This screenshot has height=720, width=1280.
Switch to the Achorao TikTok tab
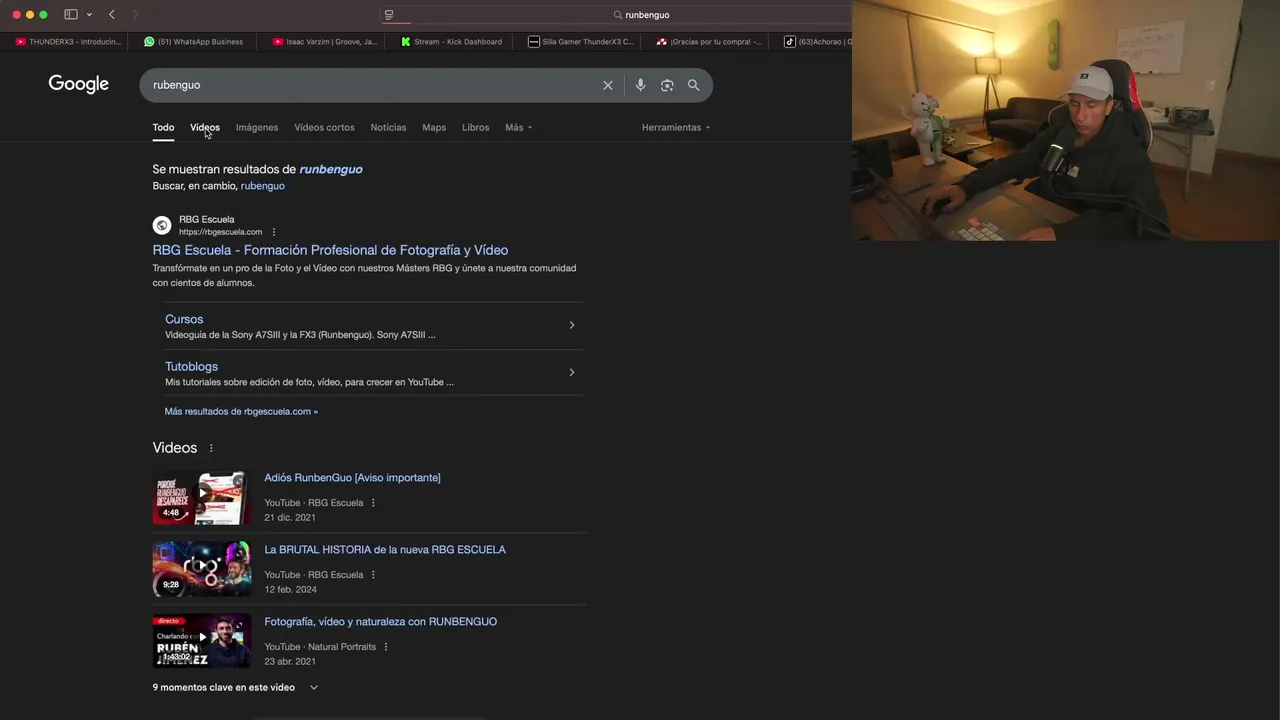[816, 42]
